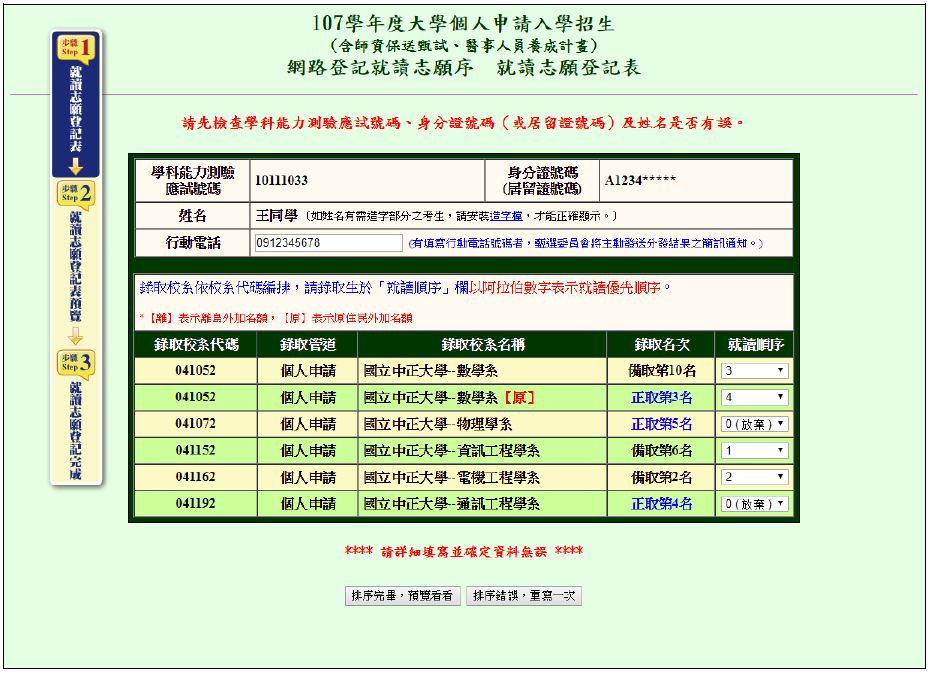Select the exam number 10111033

(281, 181)
